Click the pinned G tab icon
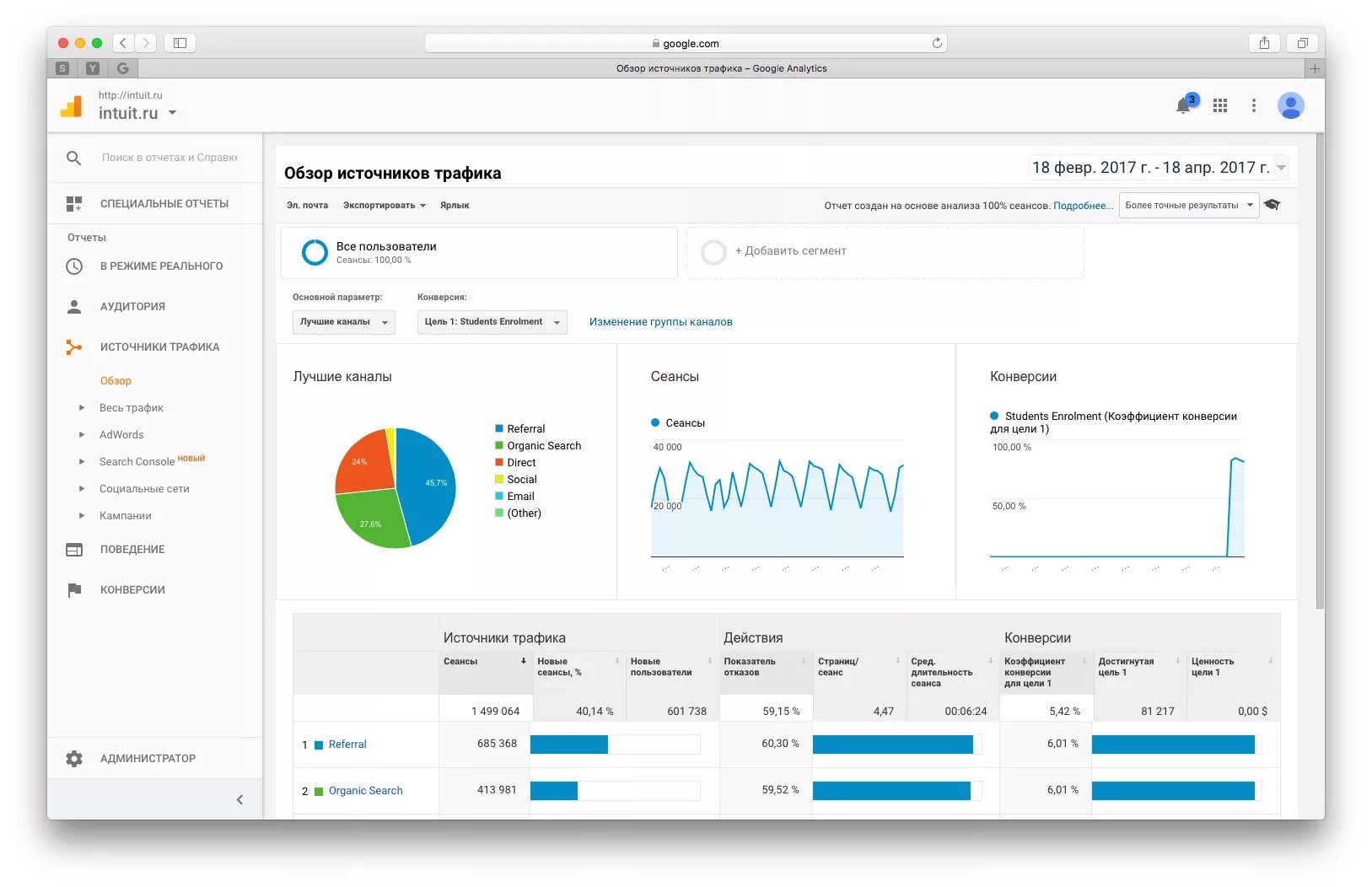The image size is (1372, 887). tap(123, 68)
